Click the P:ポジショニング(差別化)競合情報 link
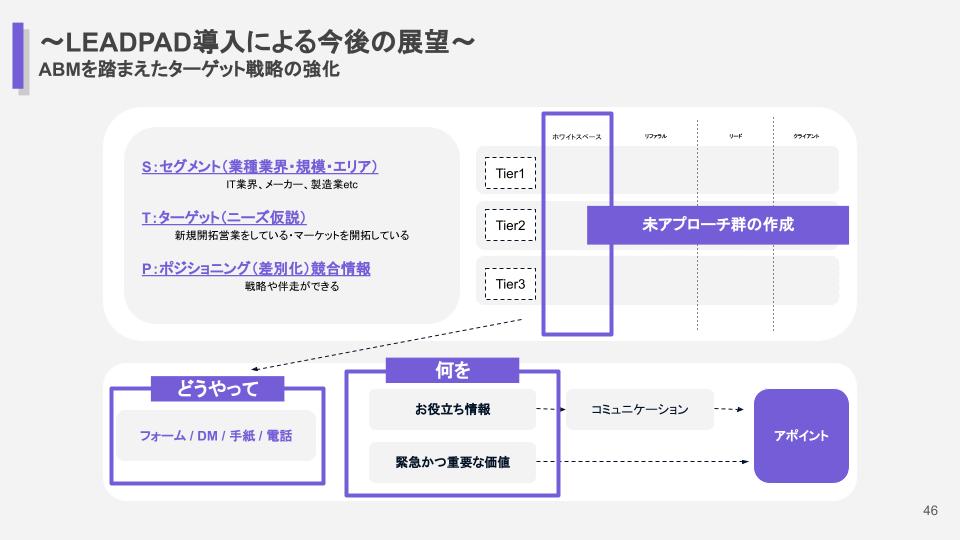This screenshot has width=960, height=540. coord(256,268)
